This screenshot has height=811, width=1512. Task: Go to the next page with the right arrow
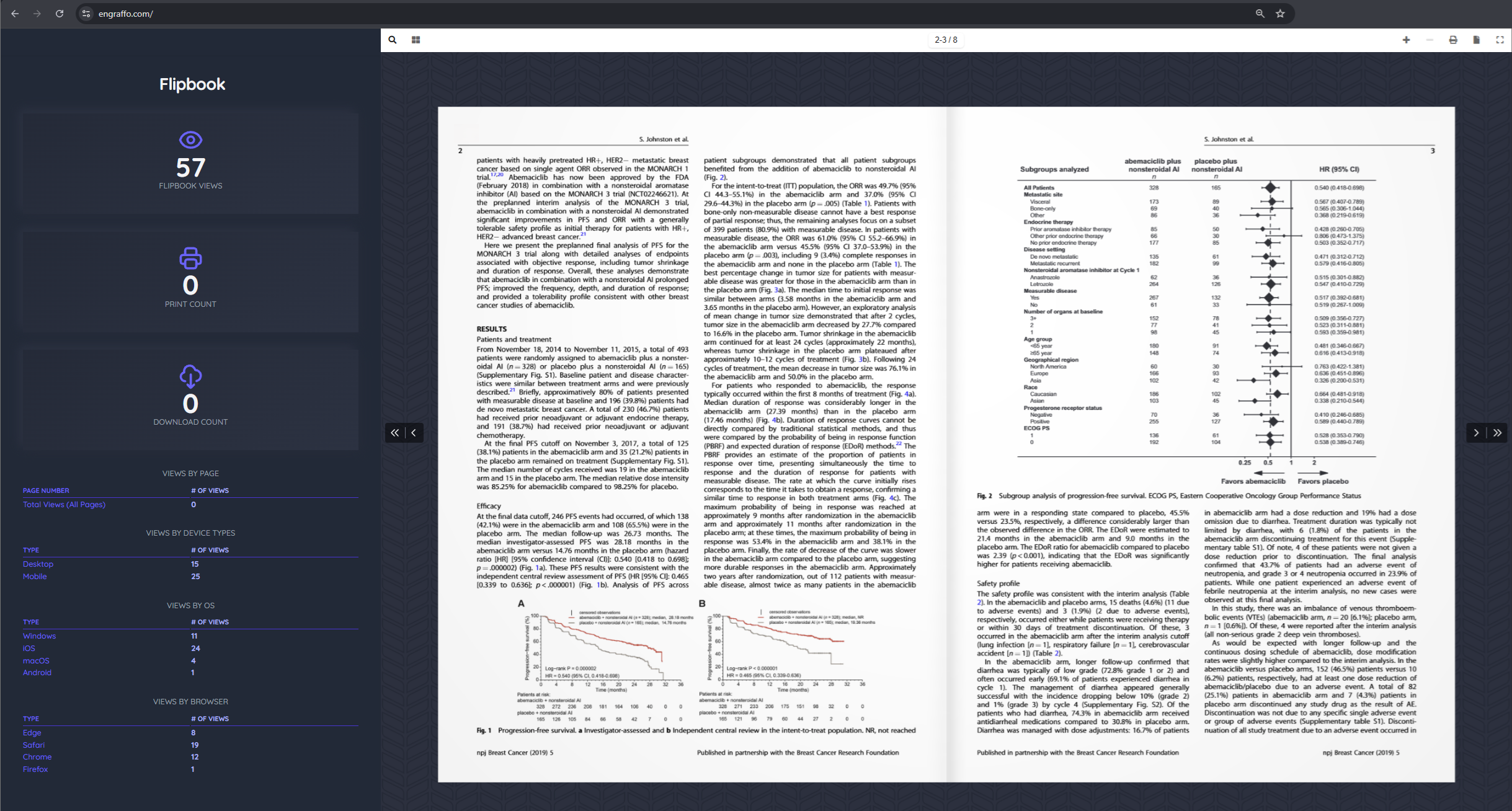pyautogui.click(x=1477, y=433)
